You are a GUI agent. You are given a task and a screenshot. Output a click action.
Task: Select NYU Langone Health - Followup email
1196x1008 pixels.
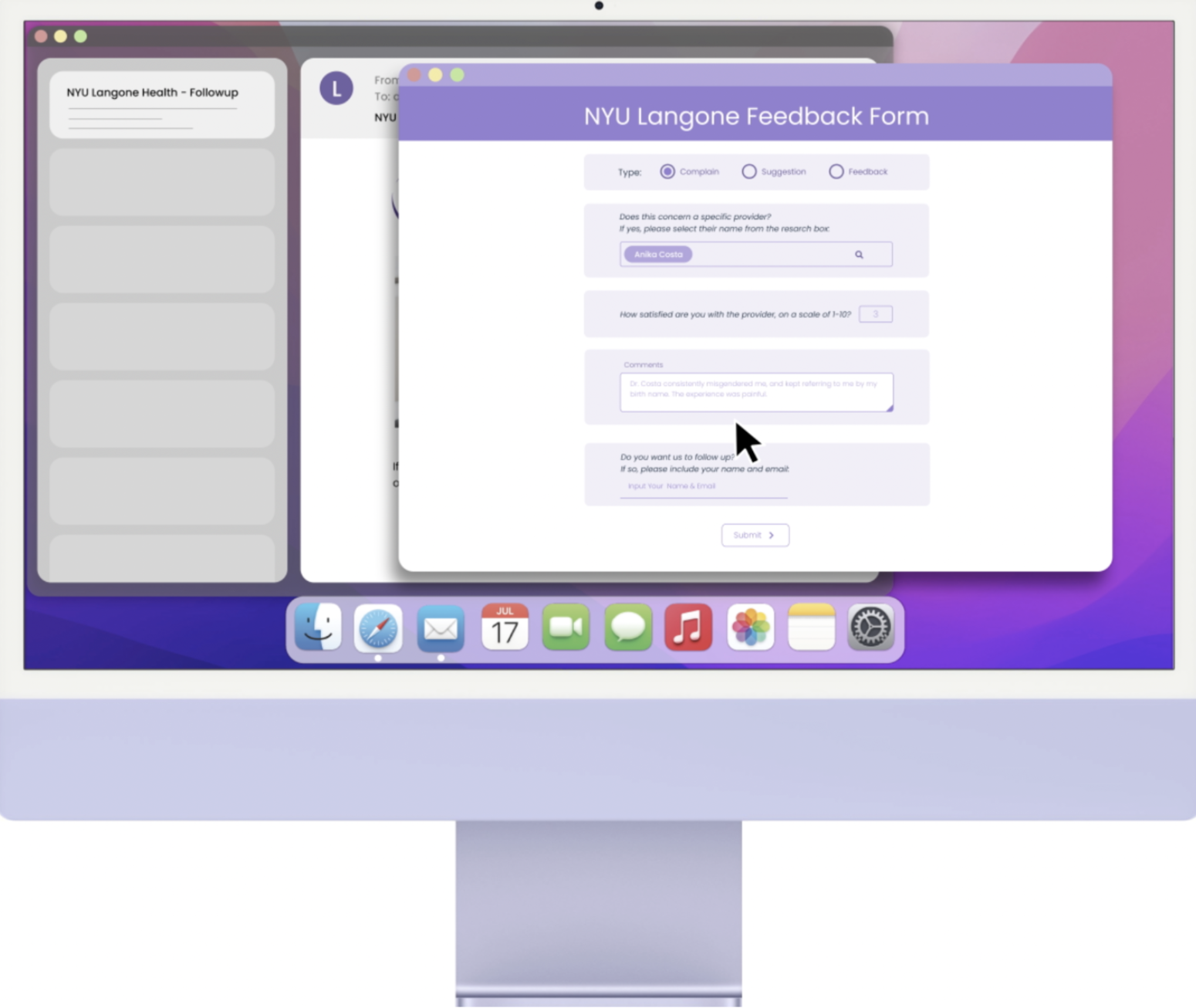click(162, 105)
